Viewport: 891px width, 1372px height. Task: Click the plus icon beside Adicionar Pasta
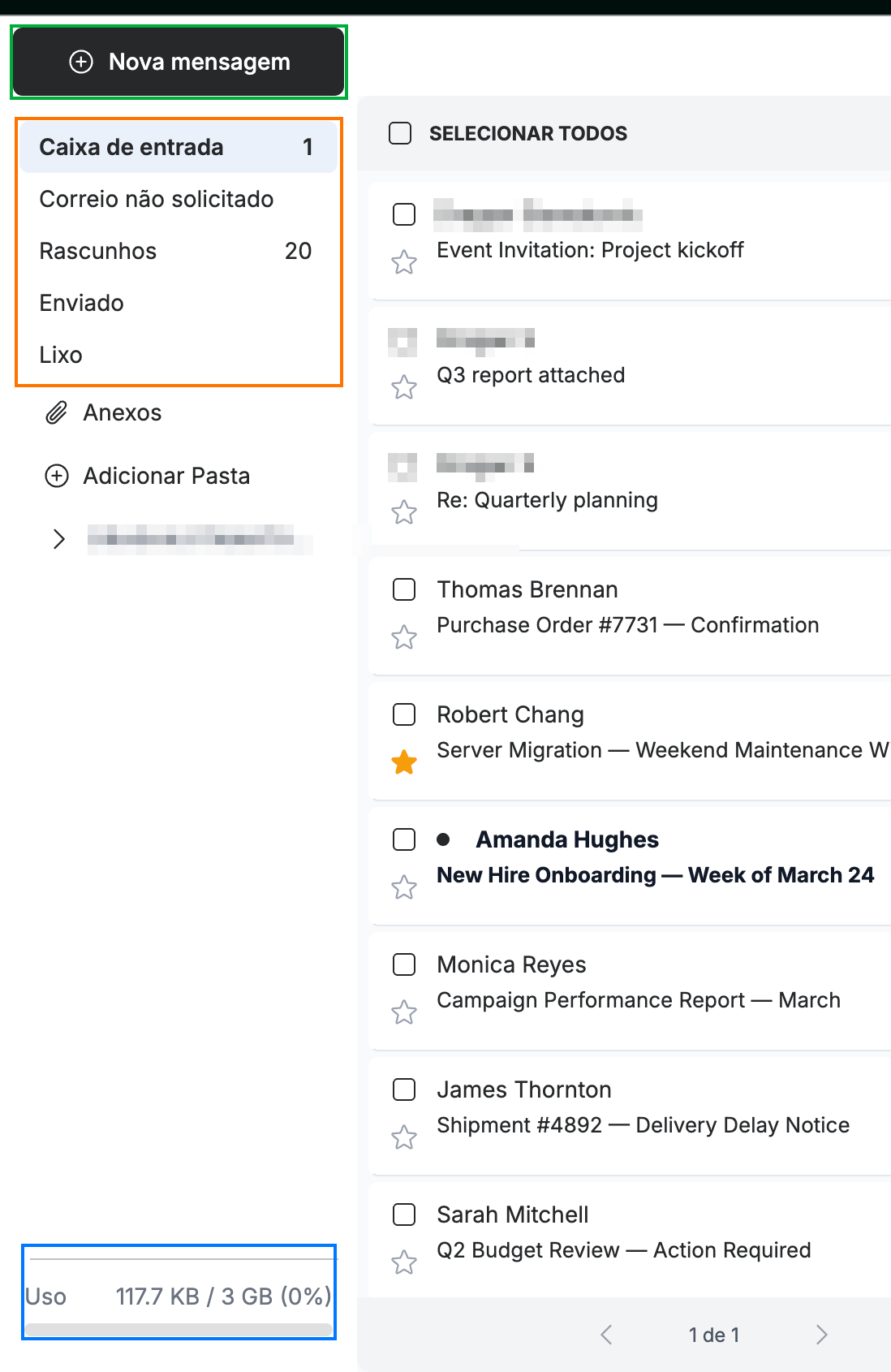(x=56, y=476)
